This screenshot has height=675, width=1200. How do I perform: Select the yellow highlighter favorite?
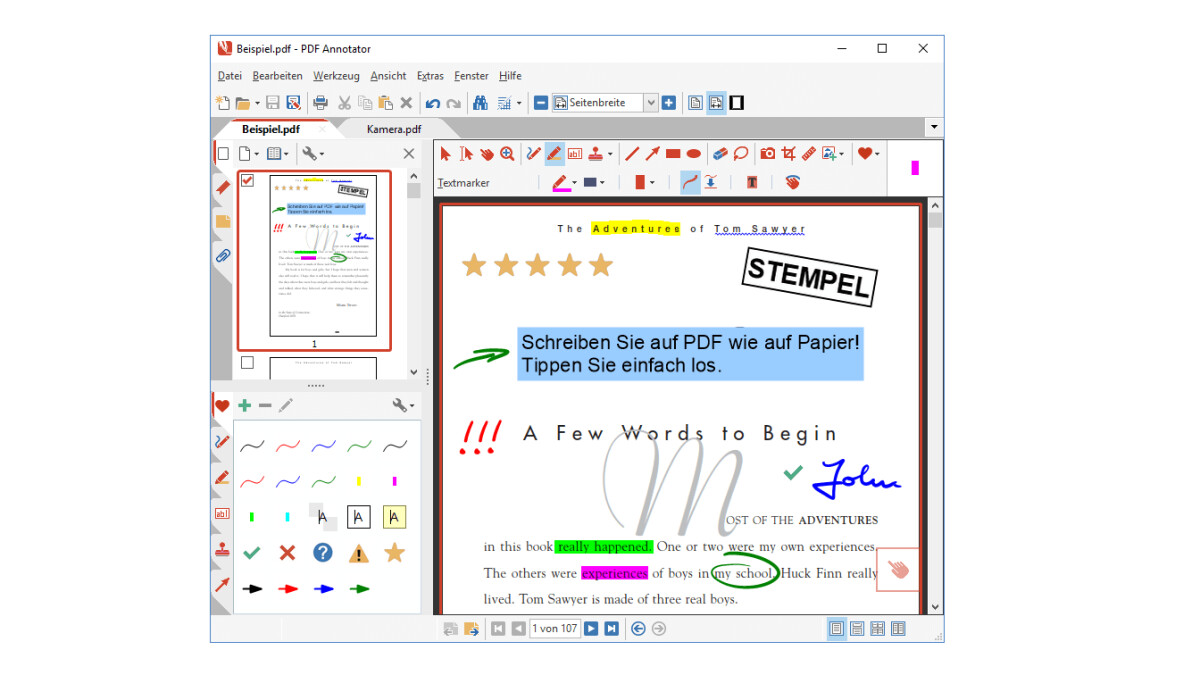pos(359,481)
